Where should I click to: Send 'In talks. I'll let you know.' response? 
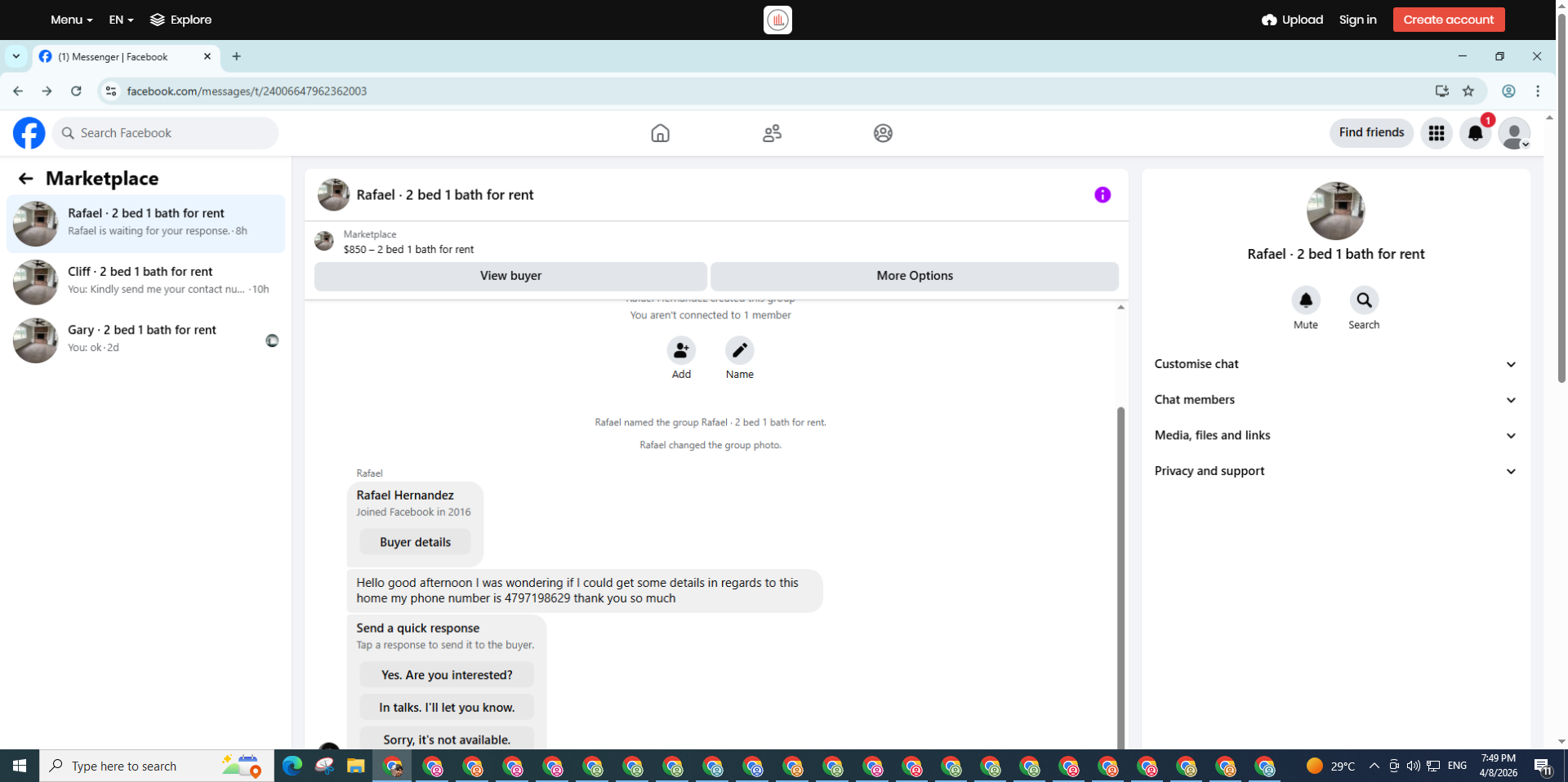coord(447,707)
